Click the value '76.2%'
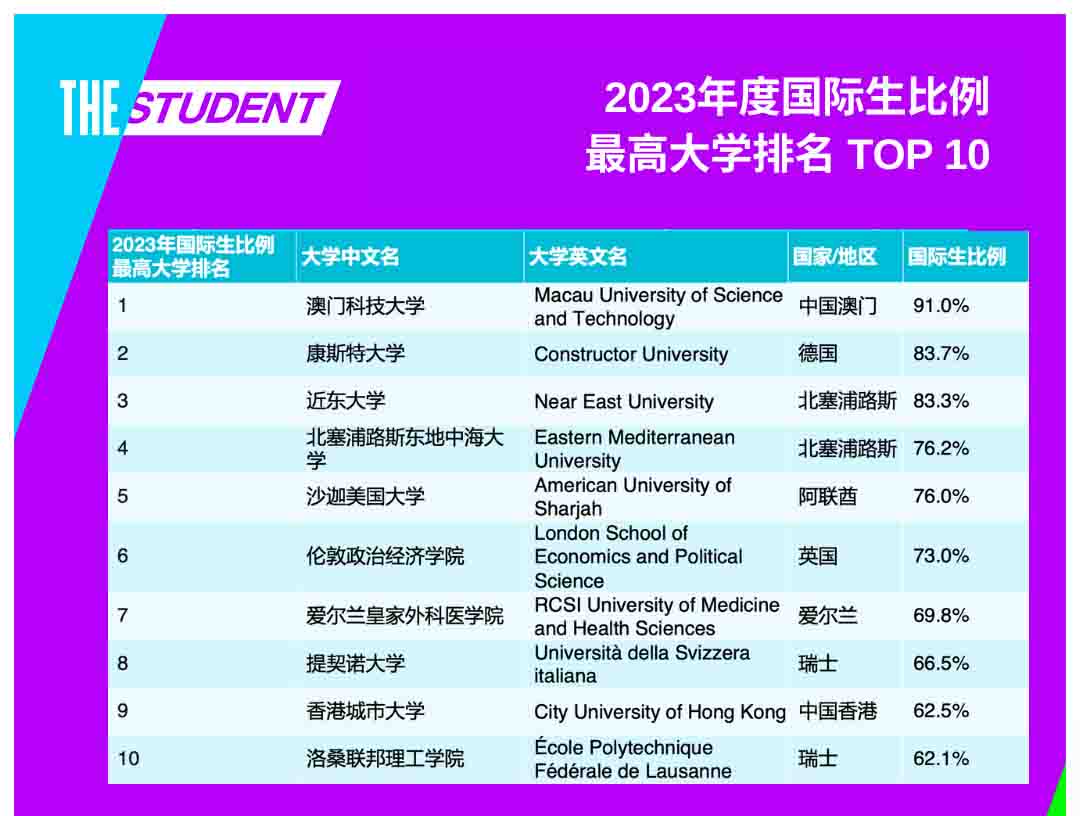The height and width of the screenshot is (816, 1080). pos(941,449)
